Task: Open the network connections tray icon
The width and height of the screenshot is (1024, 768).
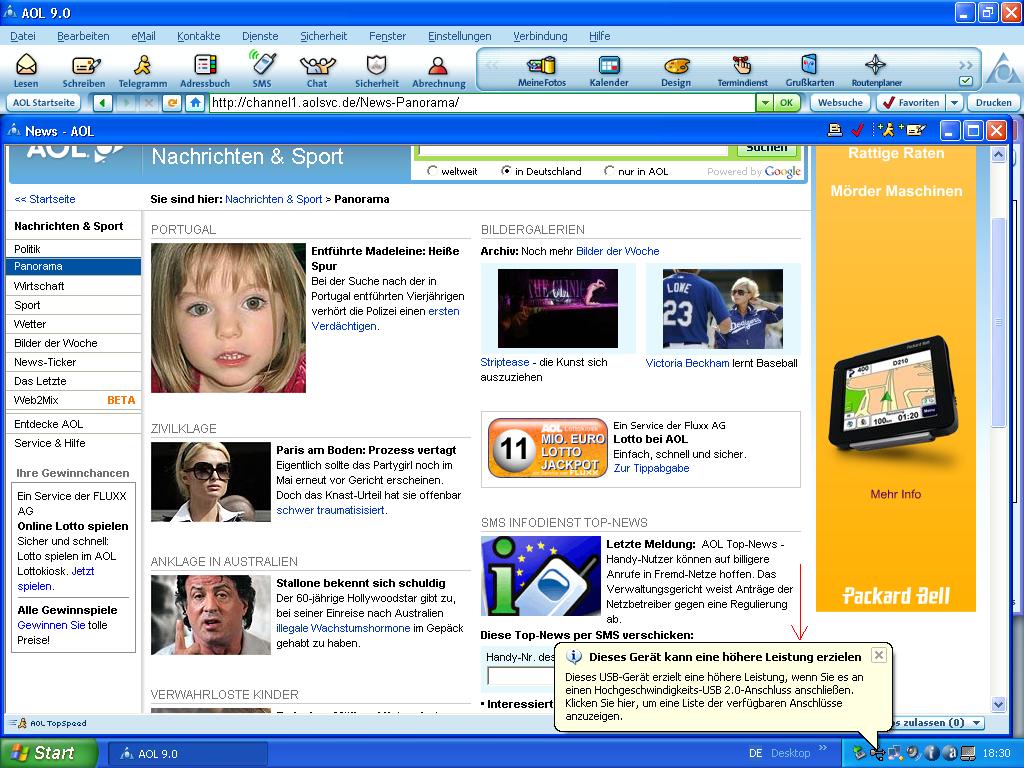Action: pos(895,754)
